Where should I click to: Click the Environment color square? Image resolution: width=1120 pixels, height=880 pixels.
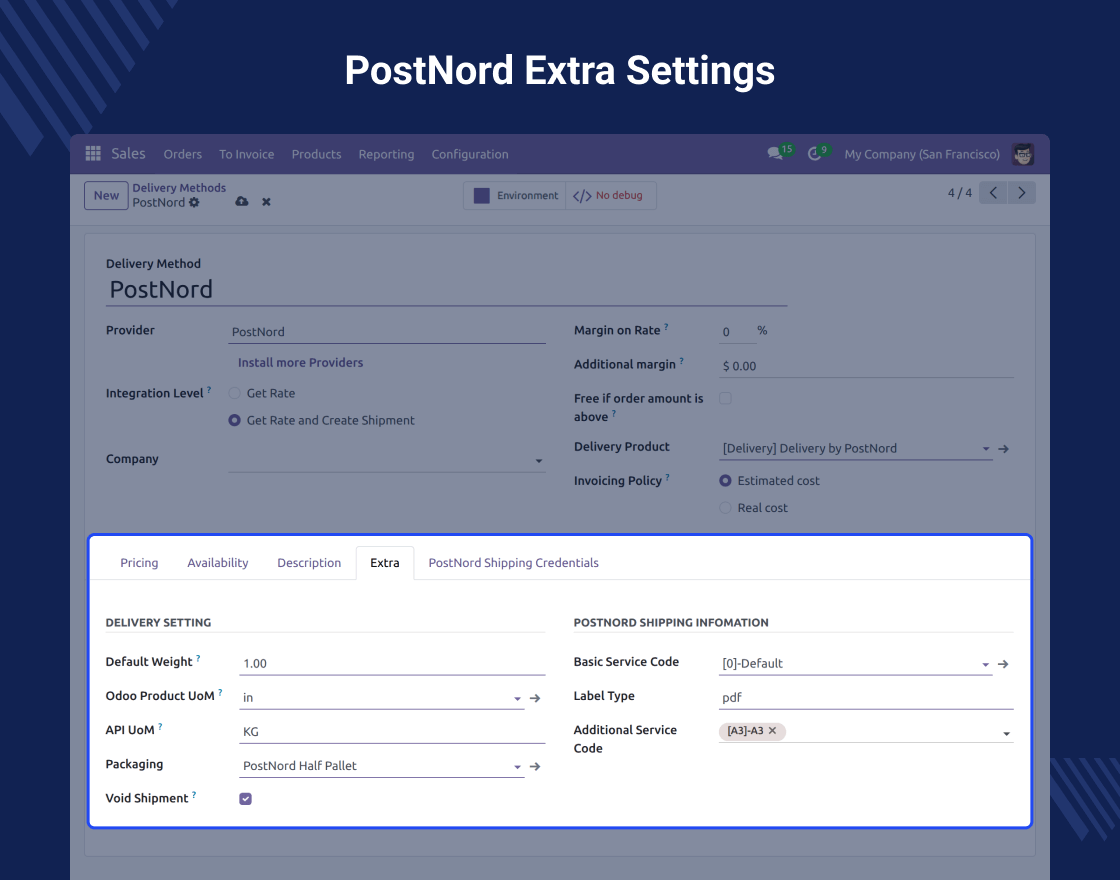(x=482, y=196)
